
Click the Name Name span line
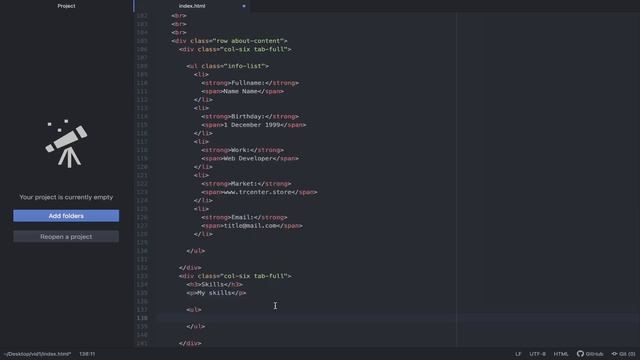pos(242,91)
